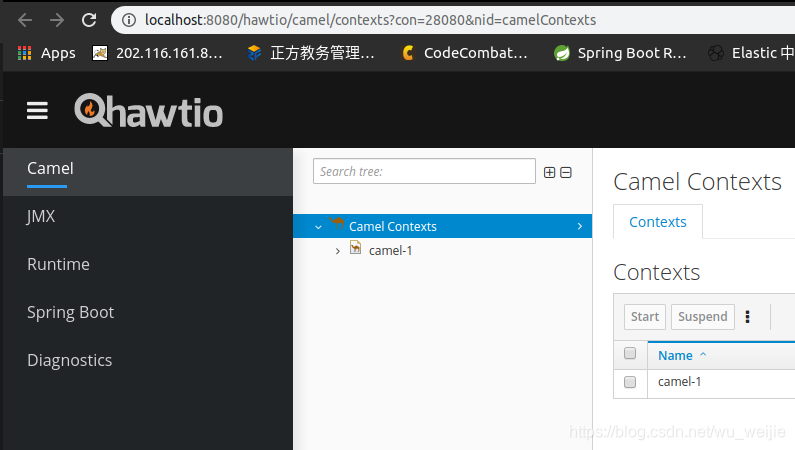Click the hawtio logo
The width and height of the screenshot is (795, 450).
[x=149, y=110]
